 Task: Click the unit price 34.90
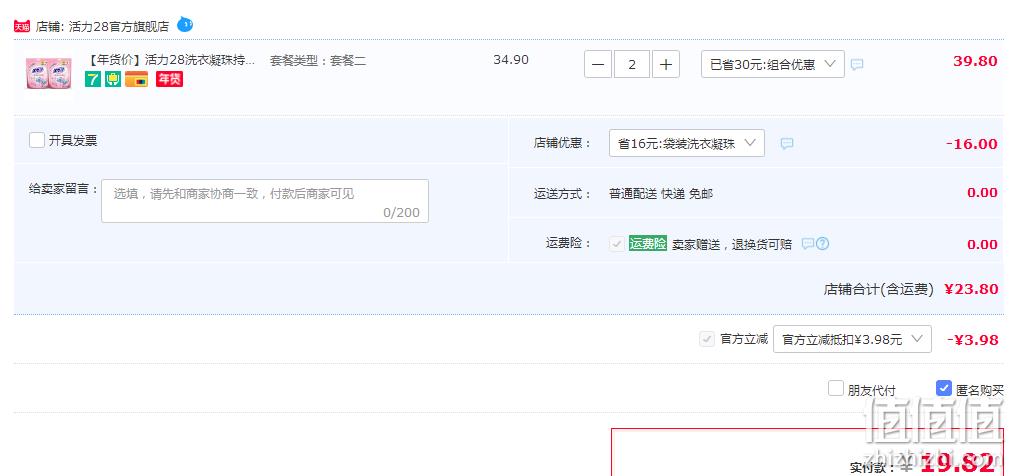[511, 60]
